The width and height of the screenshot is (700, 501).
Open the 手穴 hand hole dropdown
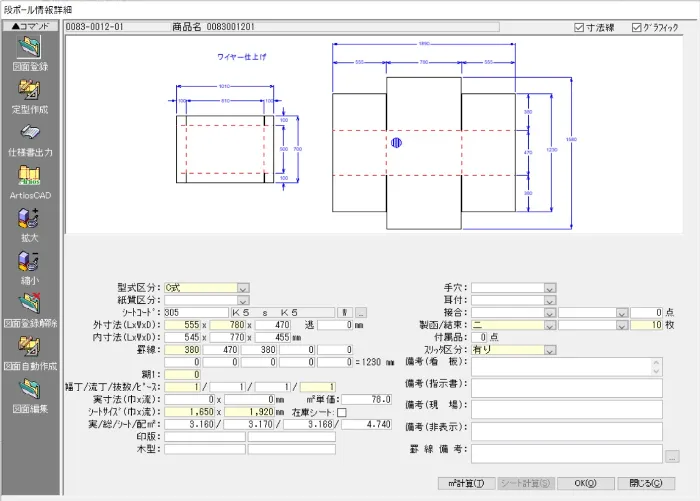pyautogui.click(x=550, y=287)
